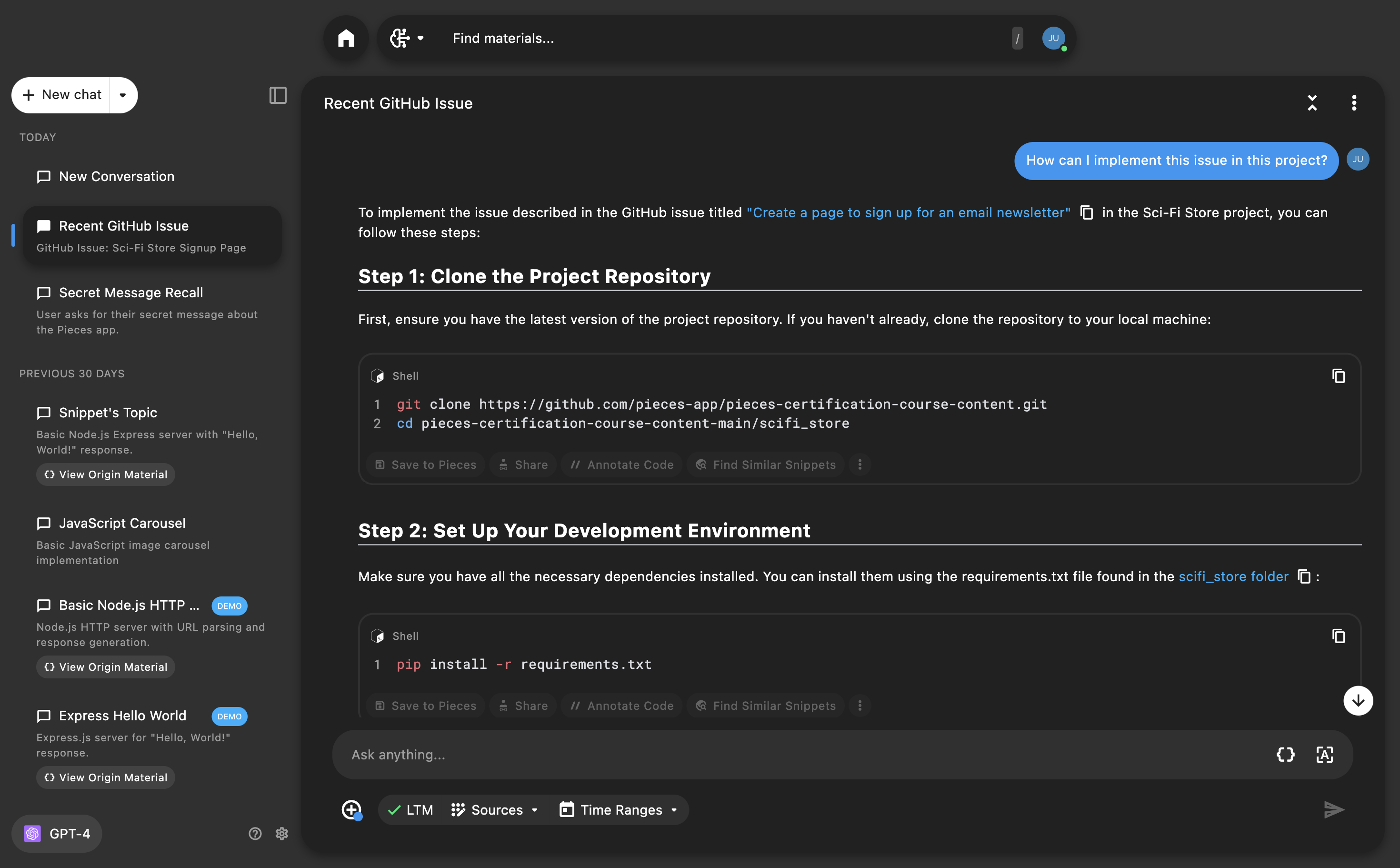Expand the Sources dropdown

pos(495,809)
